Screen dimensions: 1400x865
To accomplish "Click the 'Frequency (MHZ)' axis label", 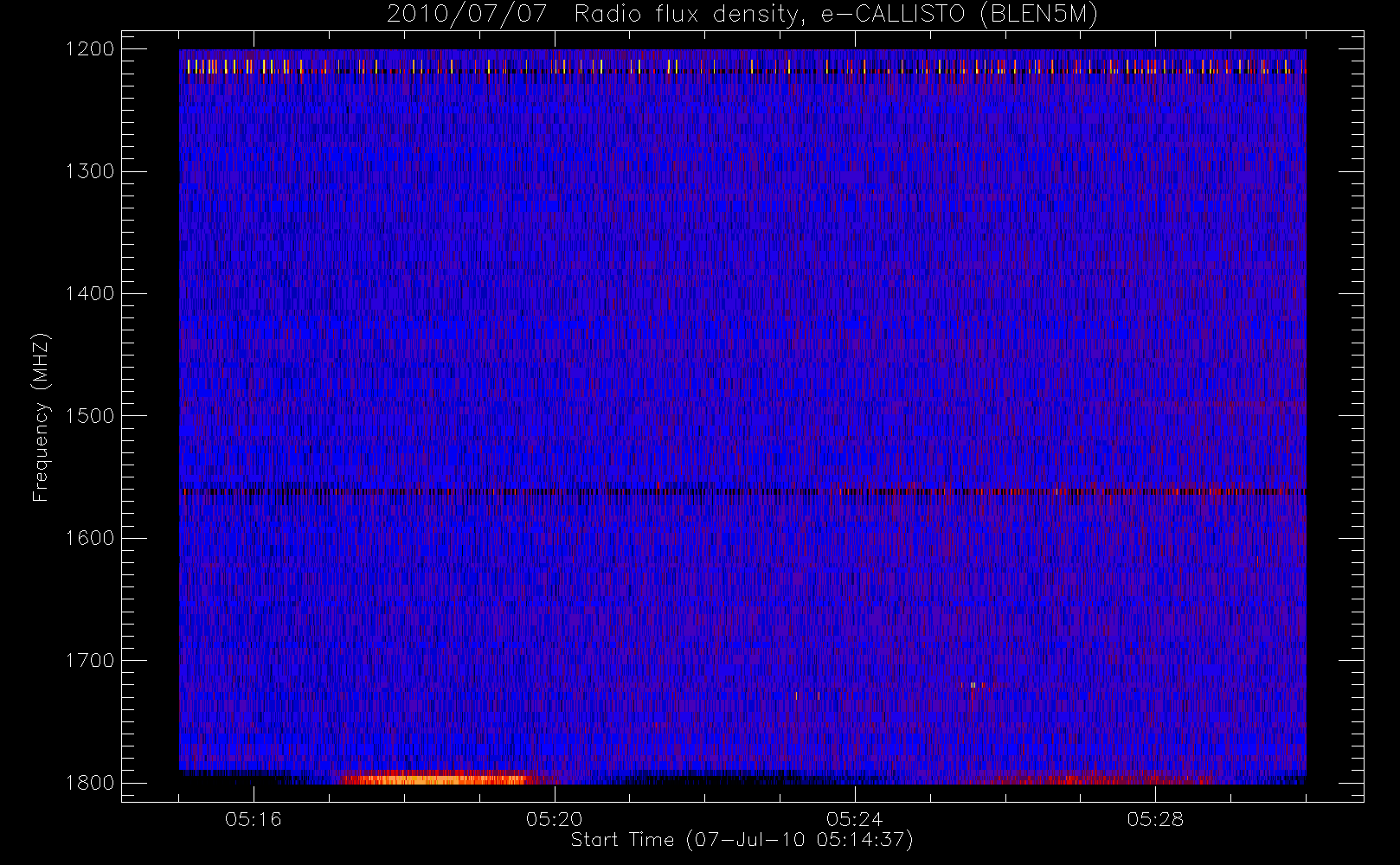I will pos(41,417).
